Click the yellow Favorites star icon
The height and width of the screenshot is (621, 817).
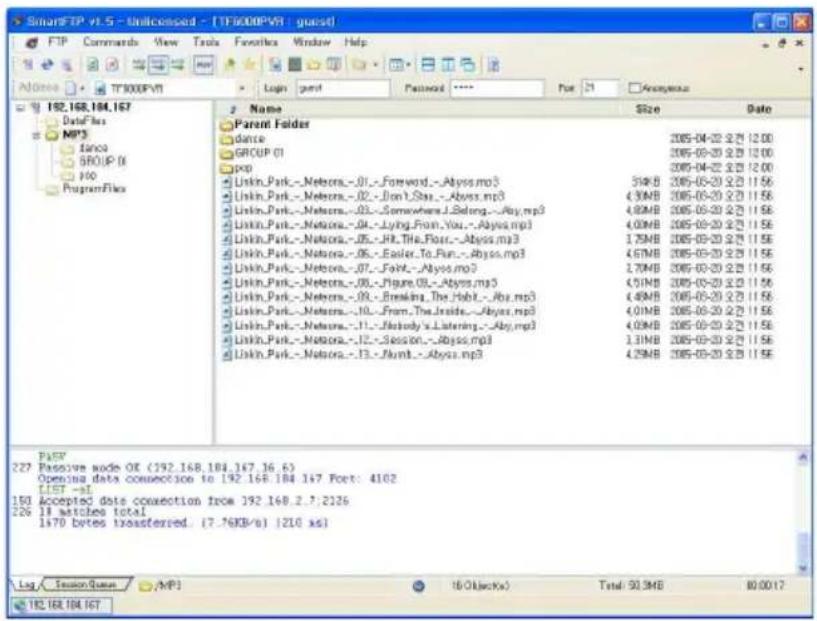(x=249, y=65)
